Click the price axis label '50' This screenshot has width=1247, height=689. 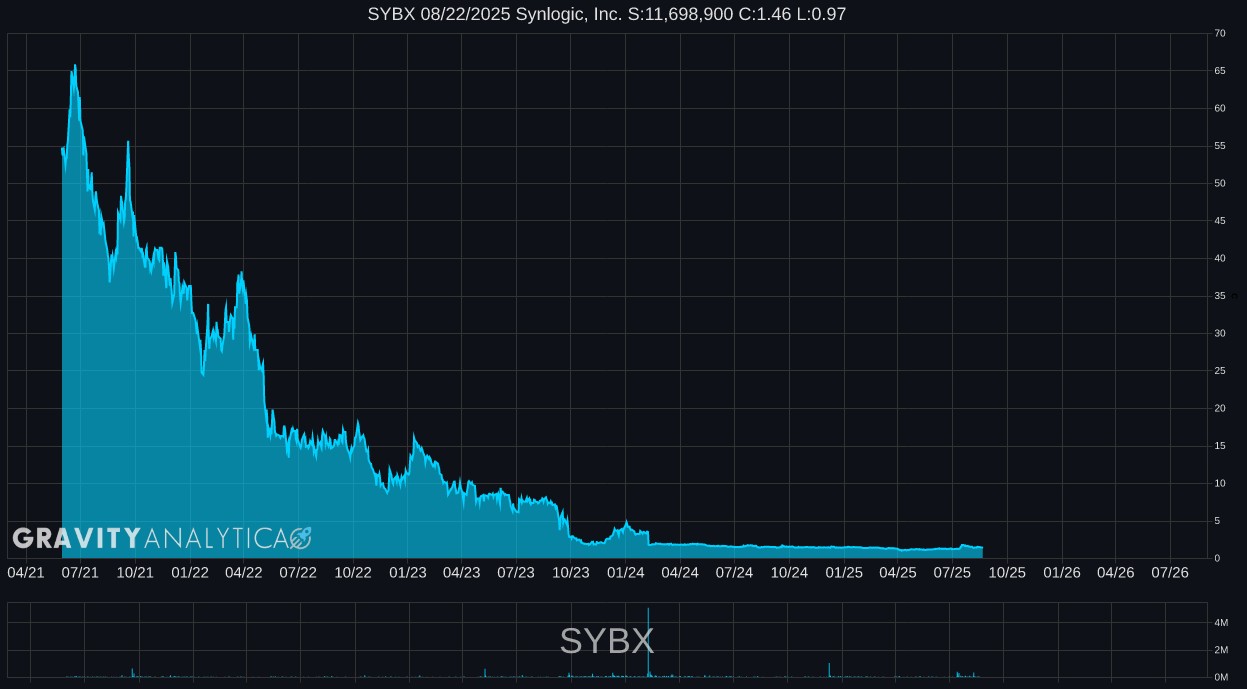[x=1220, y=183]
